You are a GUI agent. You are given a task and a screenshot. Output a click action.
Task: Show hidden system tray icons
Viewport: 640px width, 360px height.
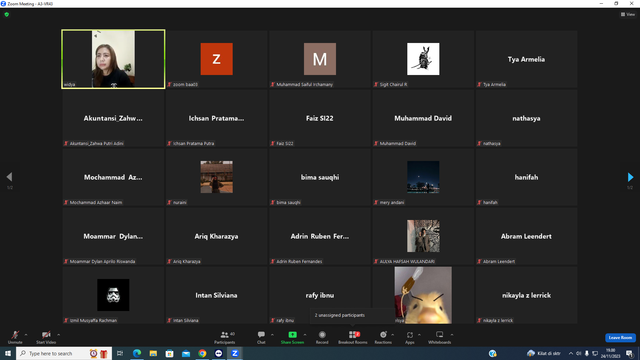571,353
